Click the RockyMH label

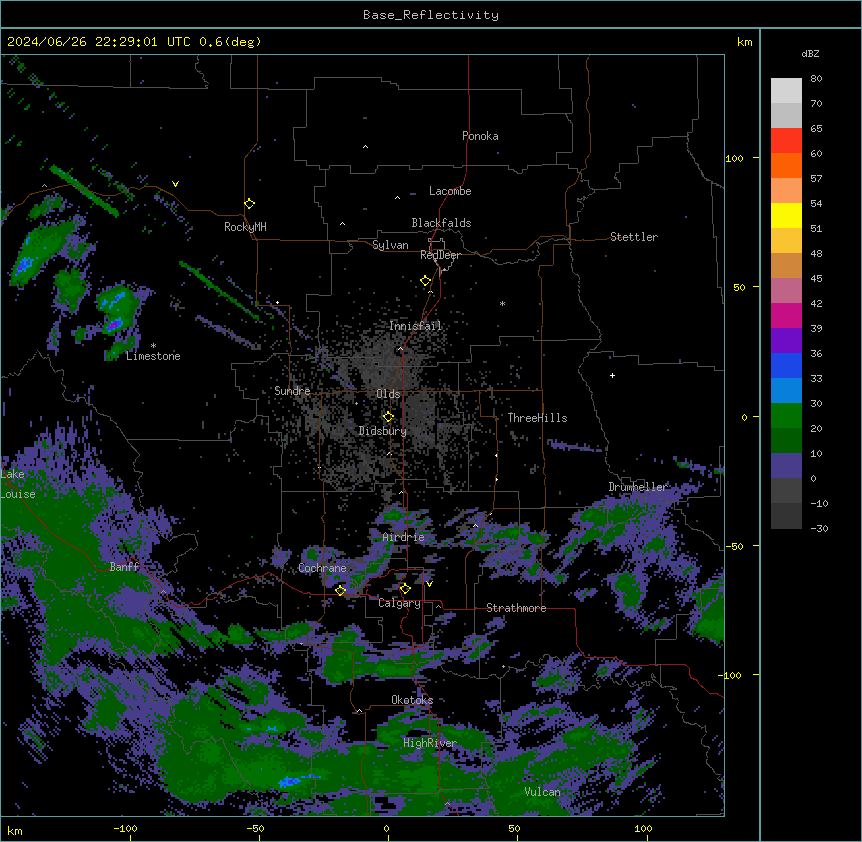(x=245, y=227)
